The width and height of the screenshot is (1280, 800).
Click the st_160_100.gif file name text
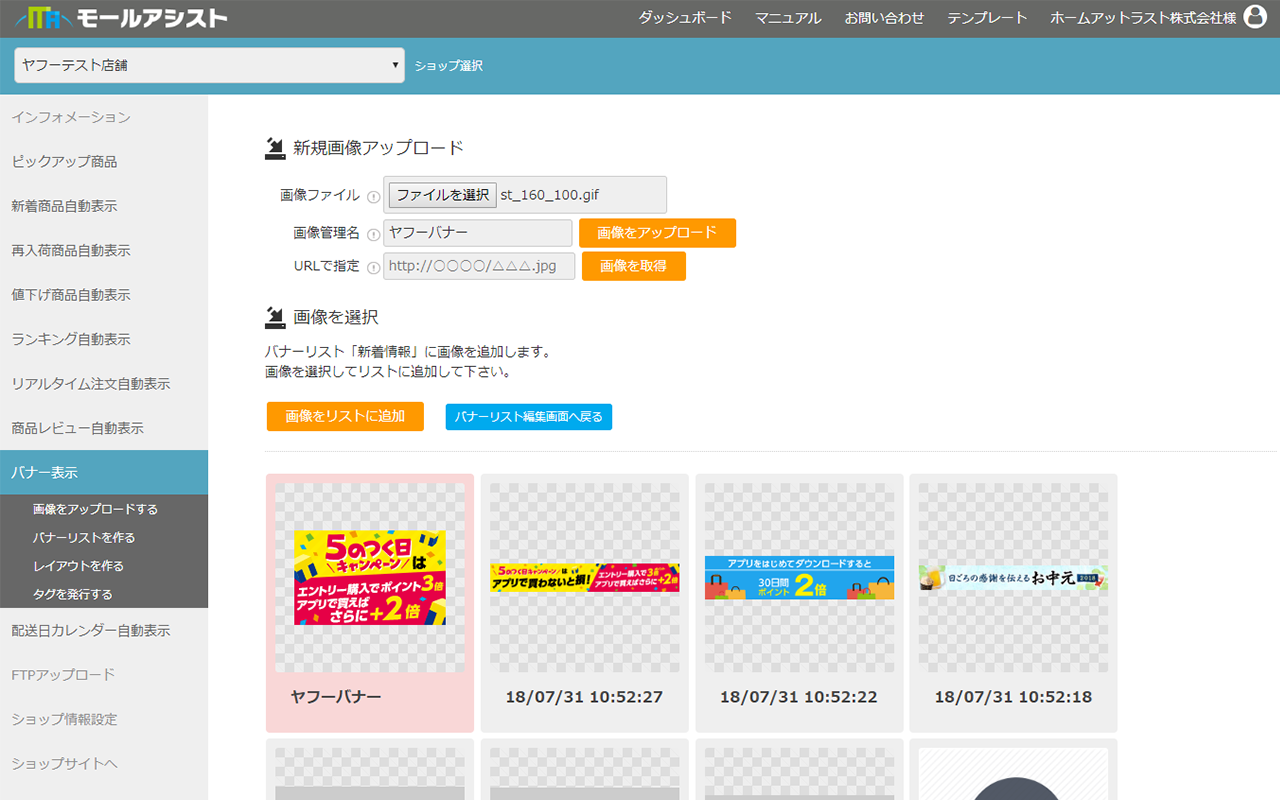pos(549,195)
